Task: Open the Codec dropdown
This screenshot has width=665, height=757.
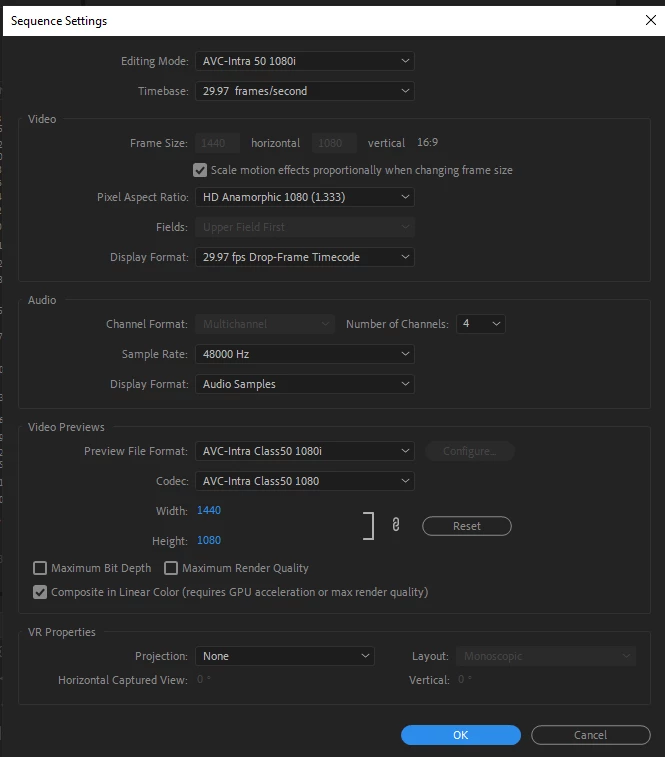Action: (305, 481)
